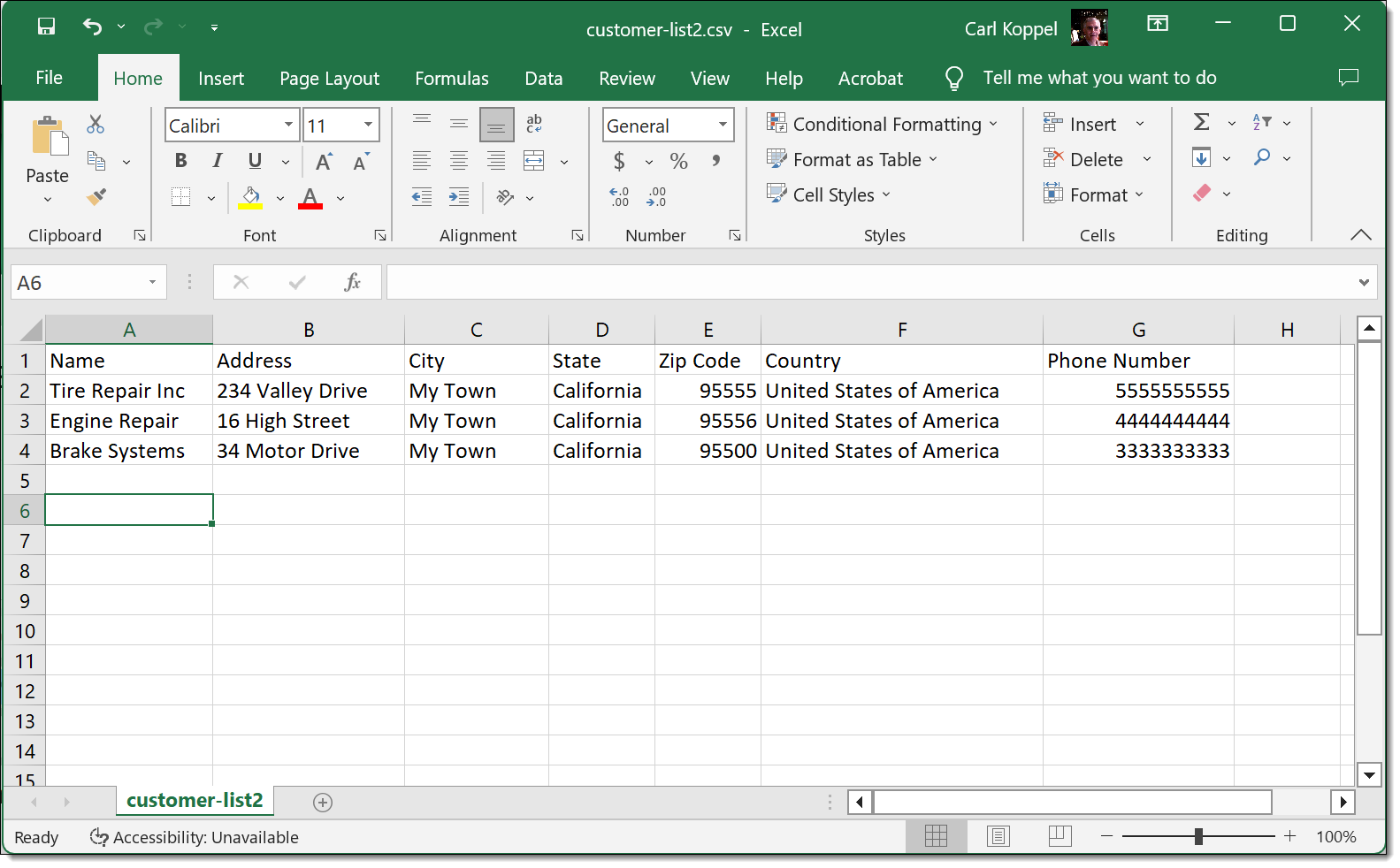1400x868 pixels.
Task: Click the Percent Style icon
Action: point(678,161)
